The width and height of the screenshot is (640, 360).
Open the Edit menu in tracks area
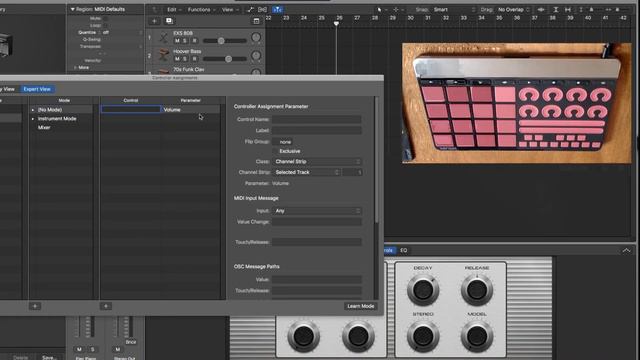pyautogui.click(x=173, y=9)
